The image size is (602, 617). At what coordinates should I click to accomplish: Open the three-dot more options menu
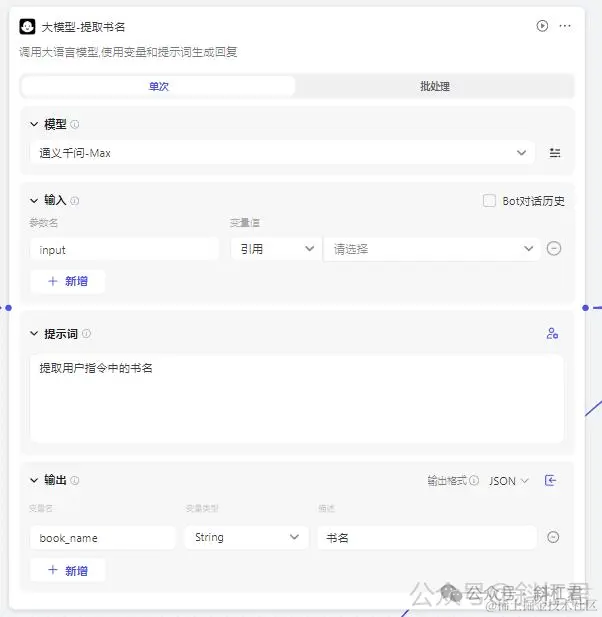[565, 26]
